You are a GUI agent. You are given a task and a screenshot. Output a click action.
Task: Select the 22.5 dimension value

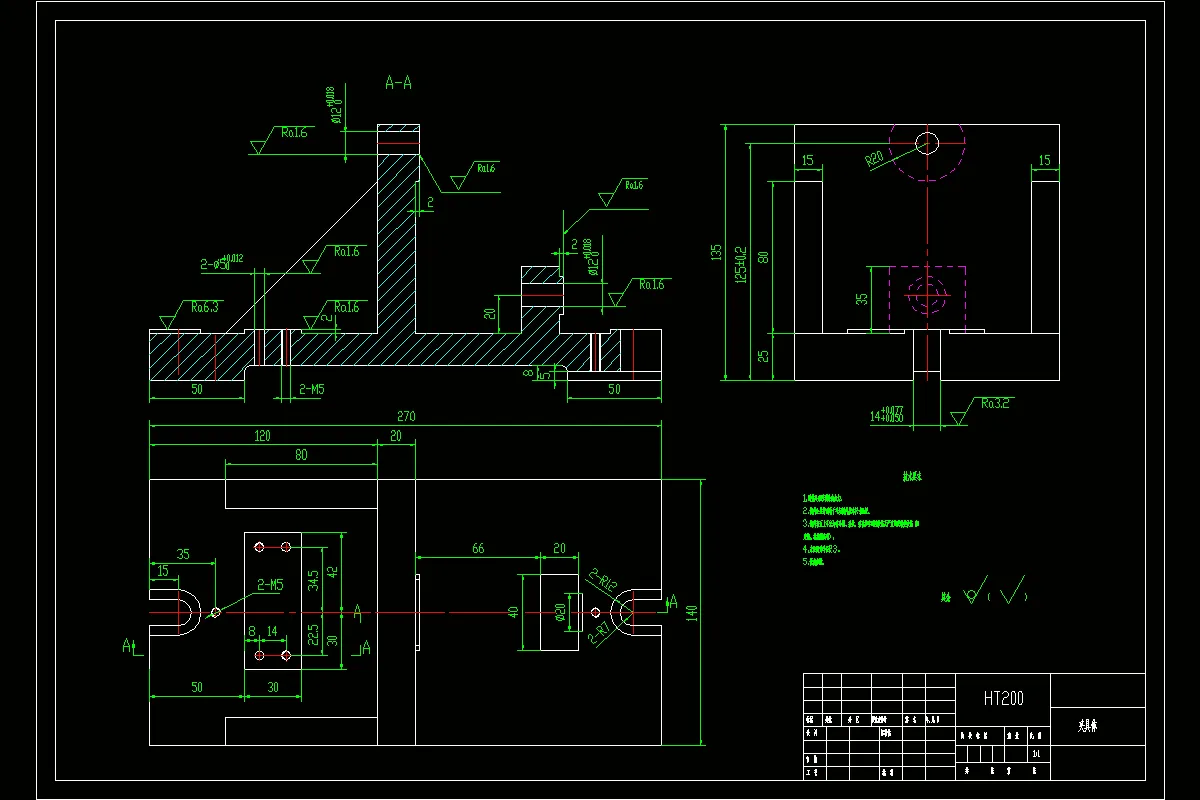[x=313, y=636]
